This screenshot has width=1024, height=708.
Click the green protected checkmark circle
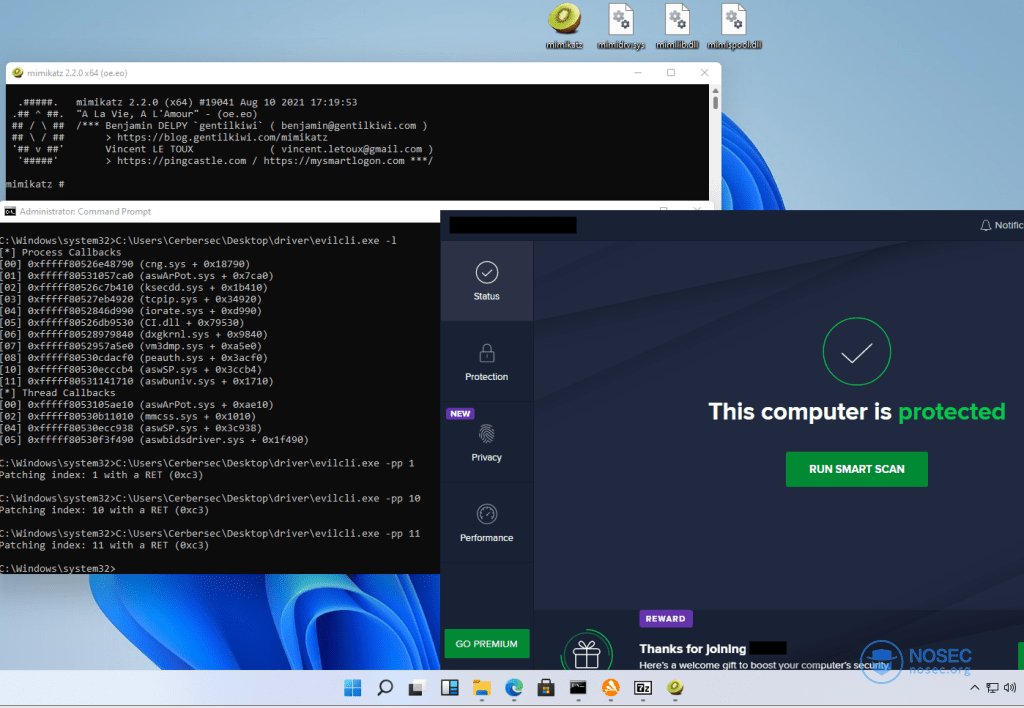coord(856,351)
